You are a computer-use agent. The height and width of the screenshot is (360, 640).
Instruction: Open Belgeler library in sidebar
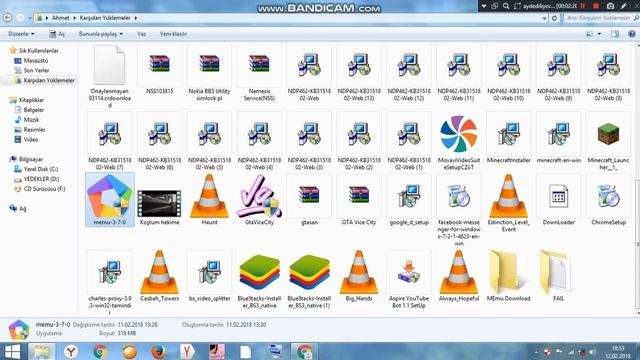coord(29,110)
